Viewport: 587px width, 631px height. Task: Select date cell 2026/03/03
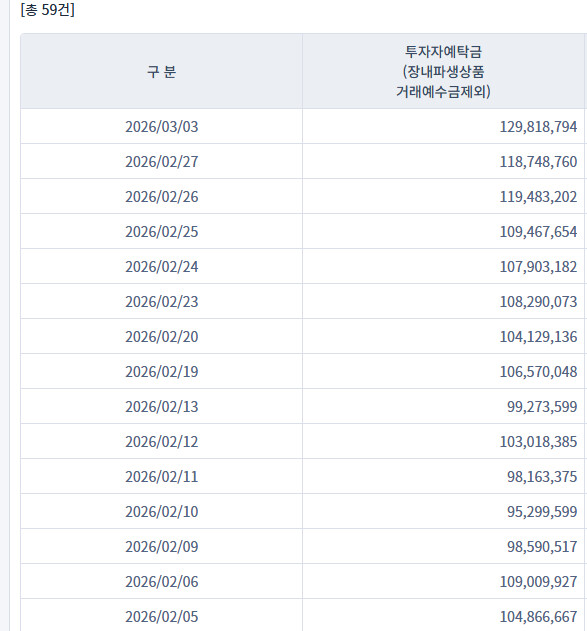tap(161, 127)
